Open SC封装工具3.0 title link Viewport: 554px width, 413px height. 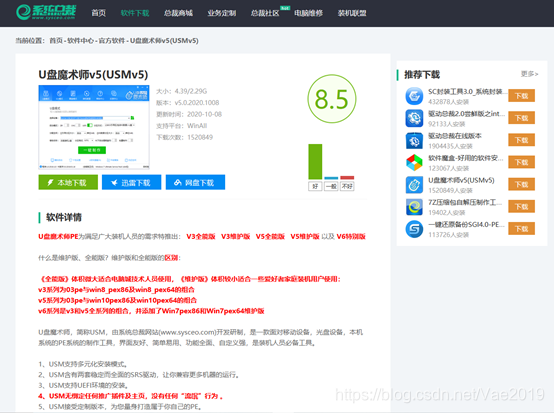468,92
